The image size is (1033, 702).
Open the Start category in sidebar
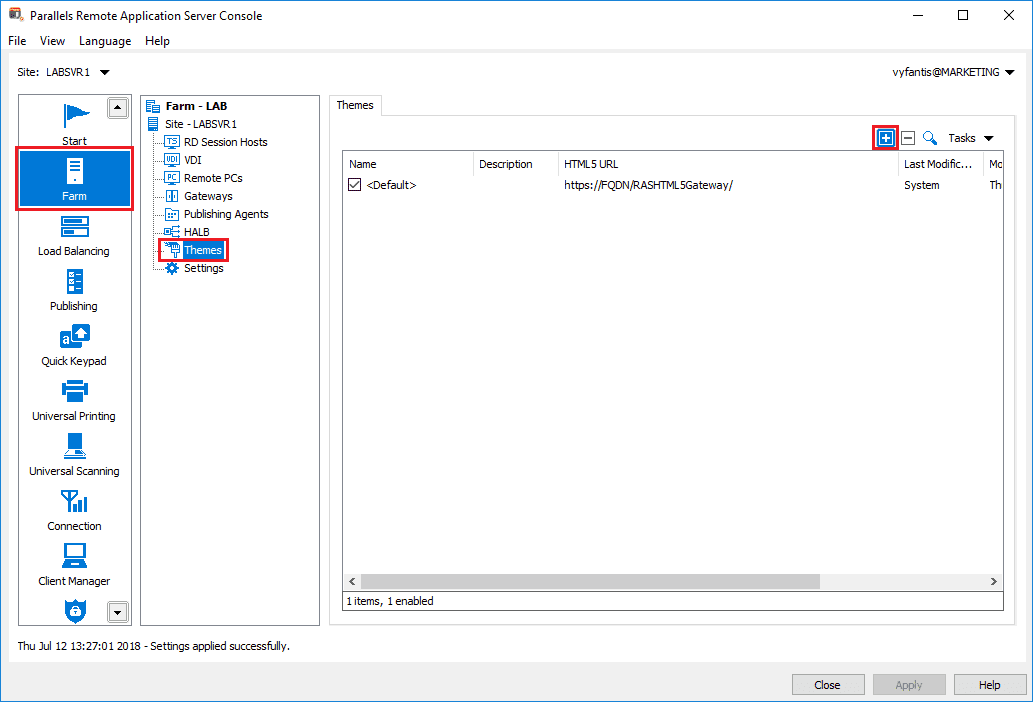click(x=74, y=123)
